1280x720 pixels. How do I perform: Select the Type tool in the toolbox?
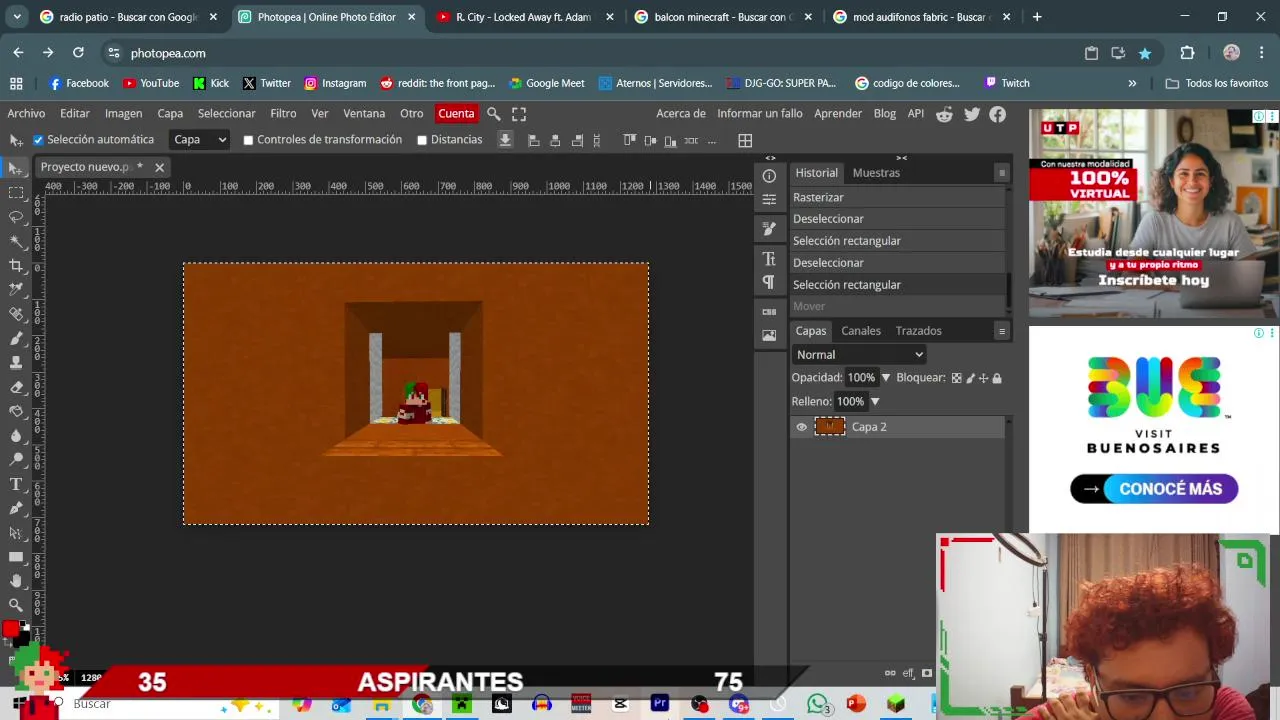16,484
